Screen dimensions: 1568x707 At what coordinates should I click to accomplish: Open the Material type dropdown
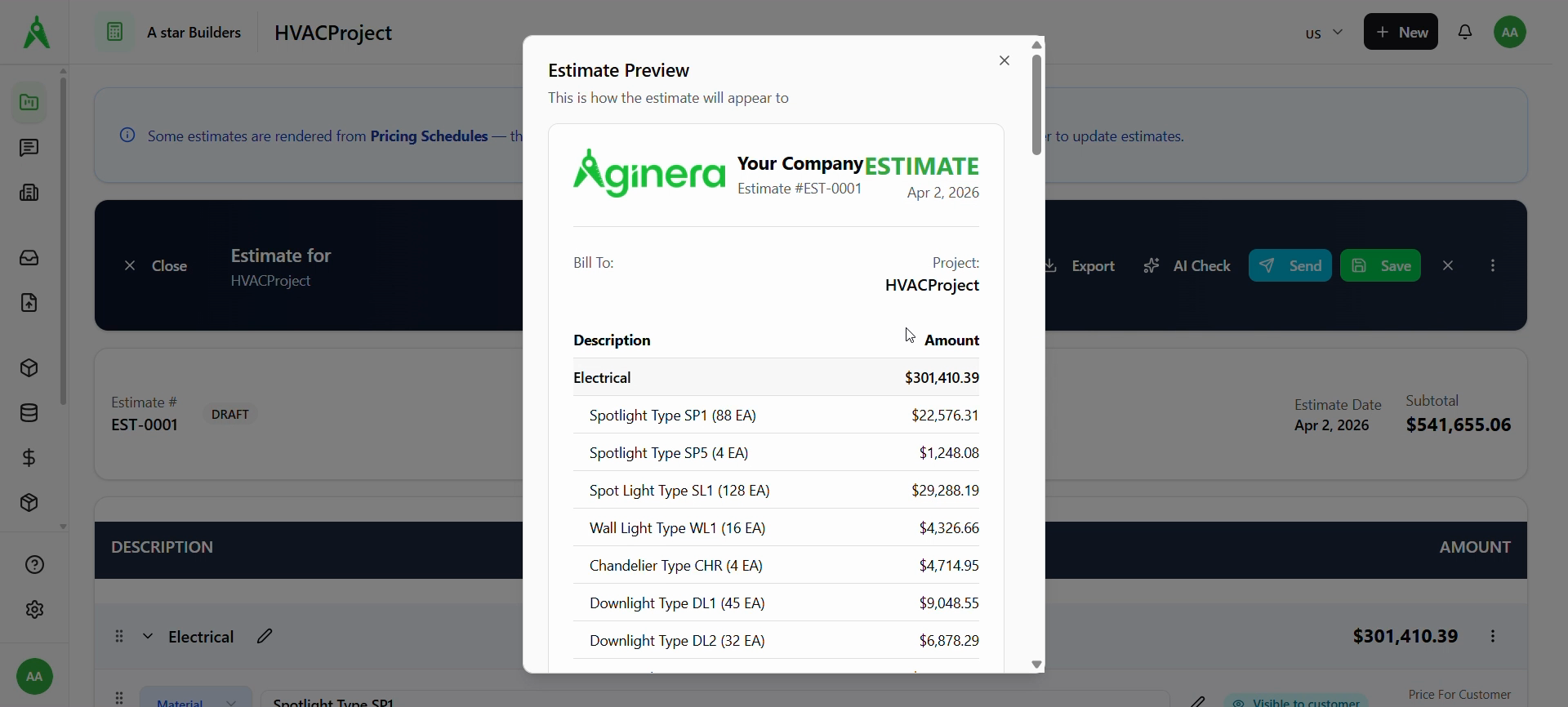pos(196,700)
